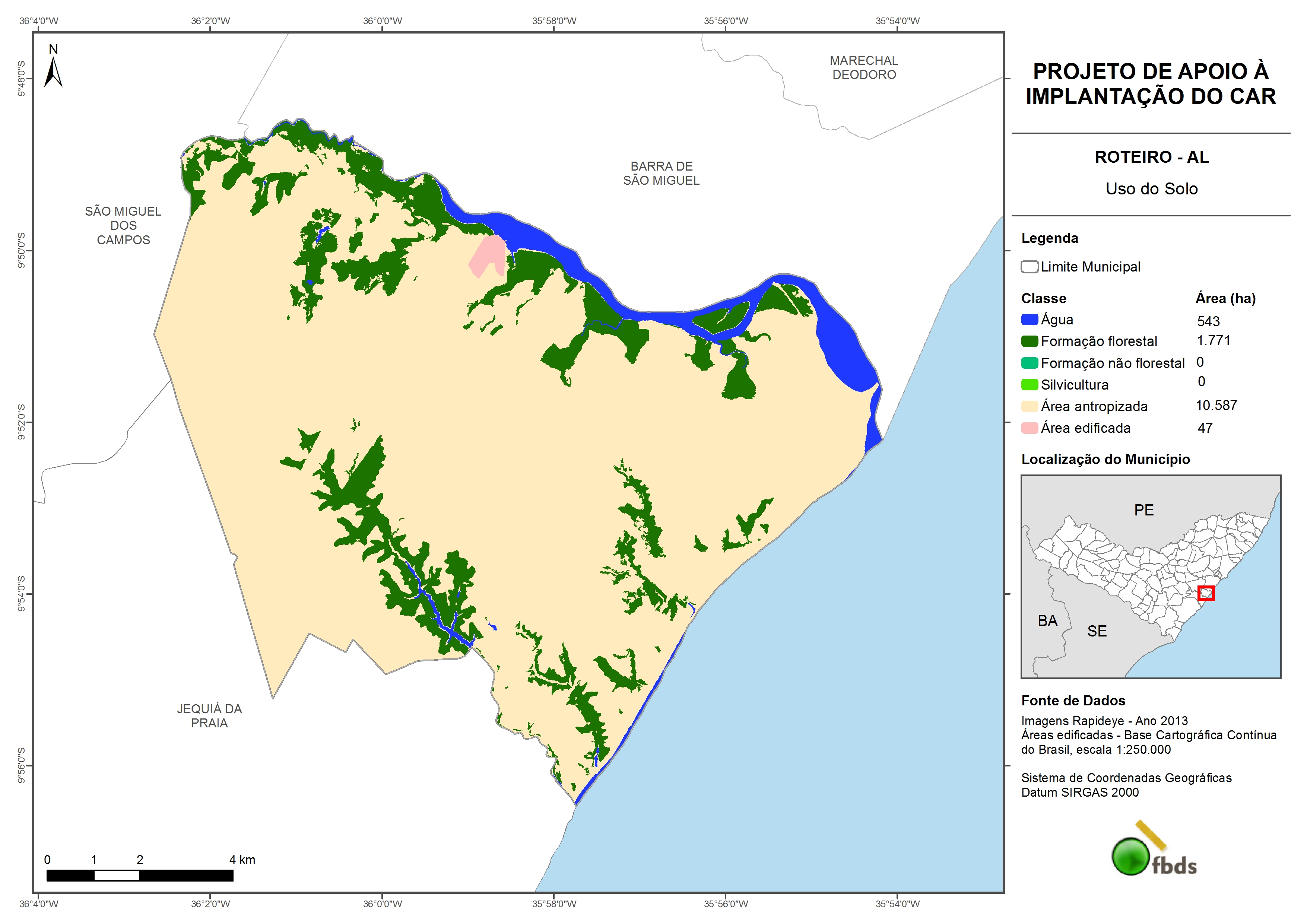Click the Área antropizada beige swatch
Viewport: 1307px width, 924px height.
tap(1029, 406)
